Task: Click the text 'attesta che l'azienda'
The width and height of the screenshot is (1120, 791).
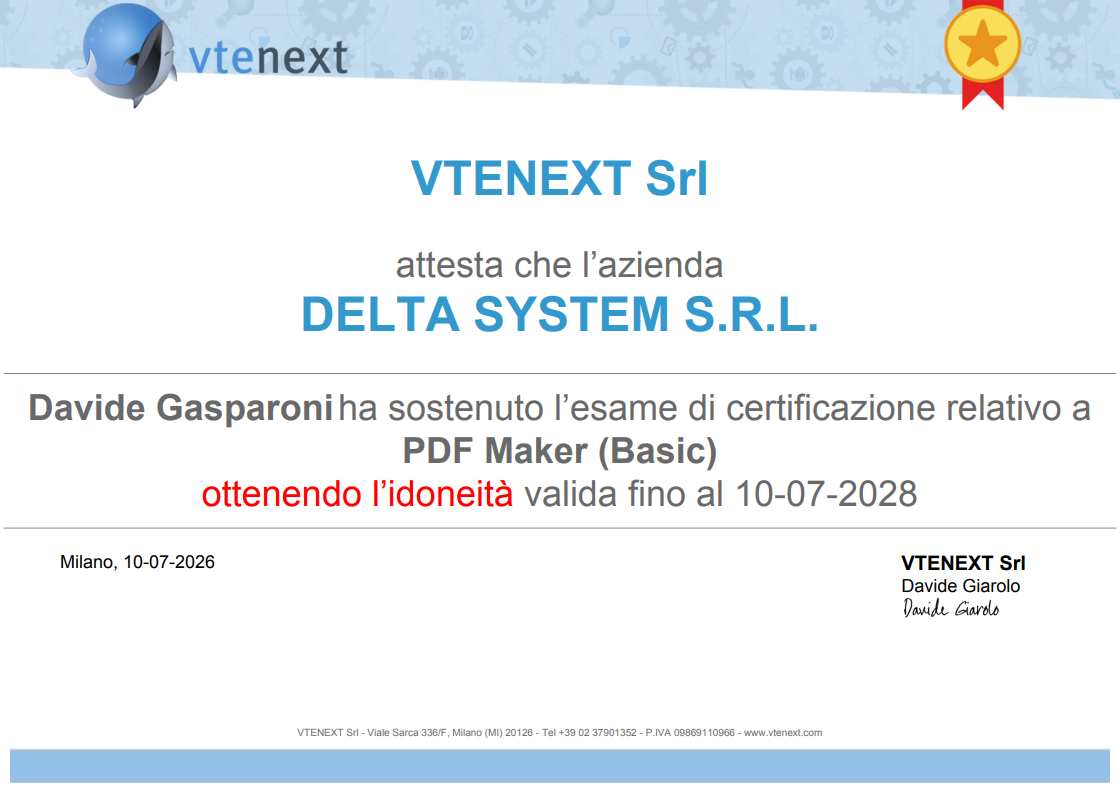Action: tap(559, 265)
